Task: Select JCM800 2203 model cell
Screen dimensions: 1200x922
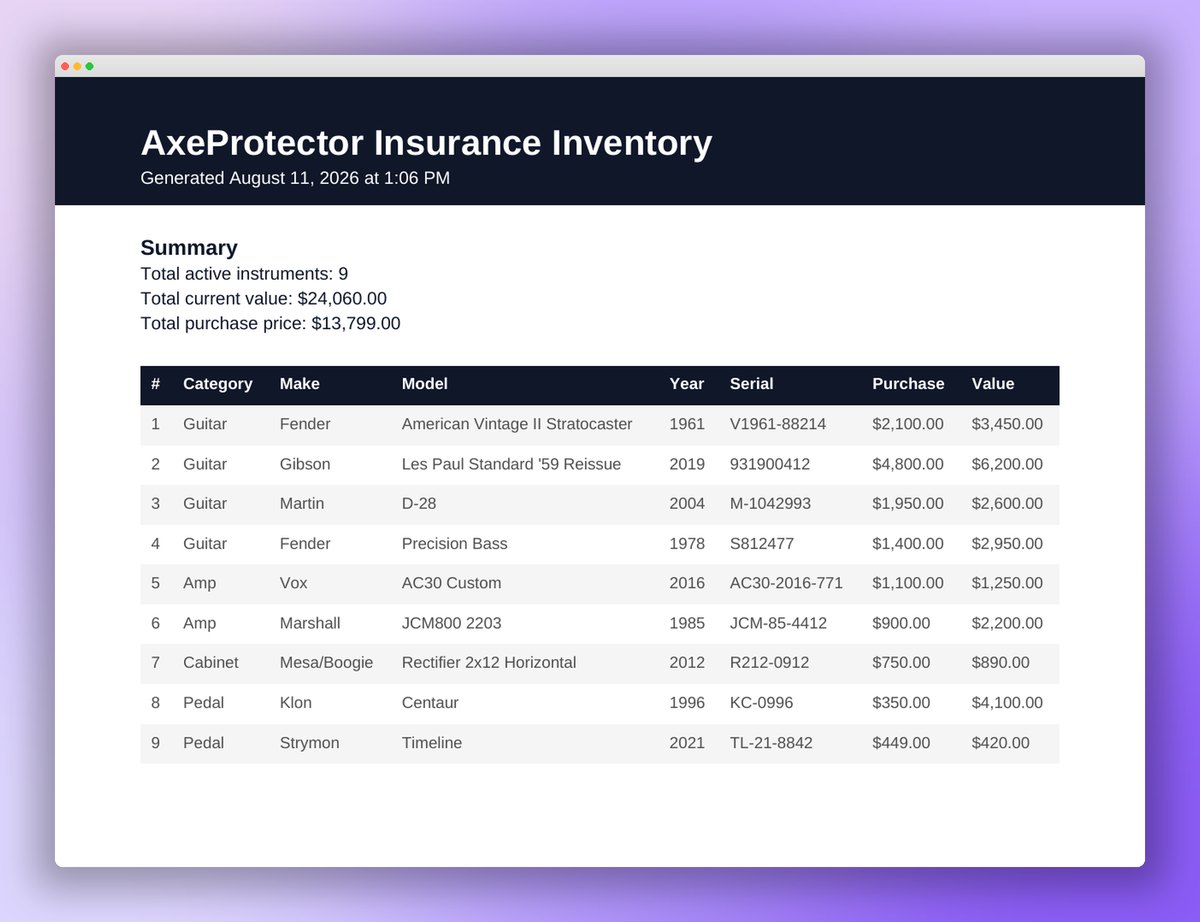Action: [x=452, y=623]
